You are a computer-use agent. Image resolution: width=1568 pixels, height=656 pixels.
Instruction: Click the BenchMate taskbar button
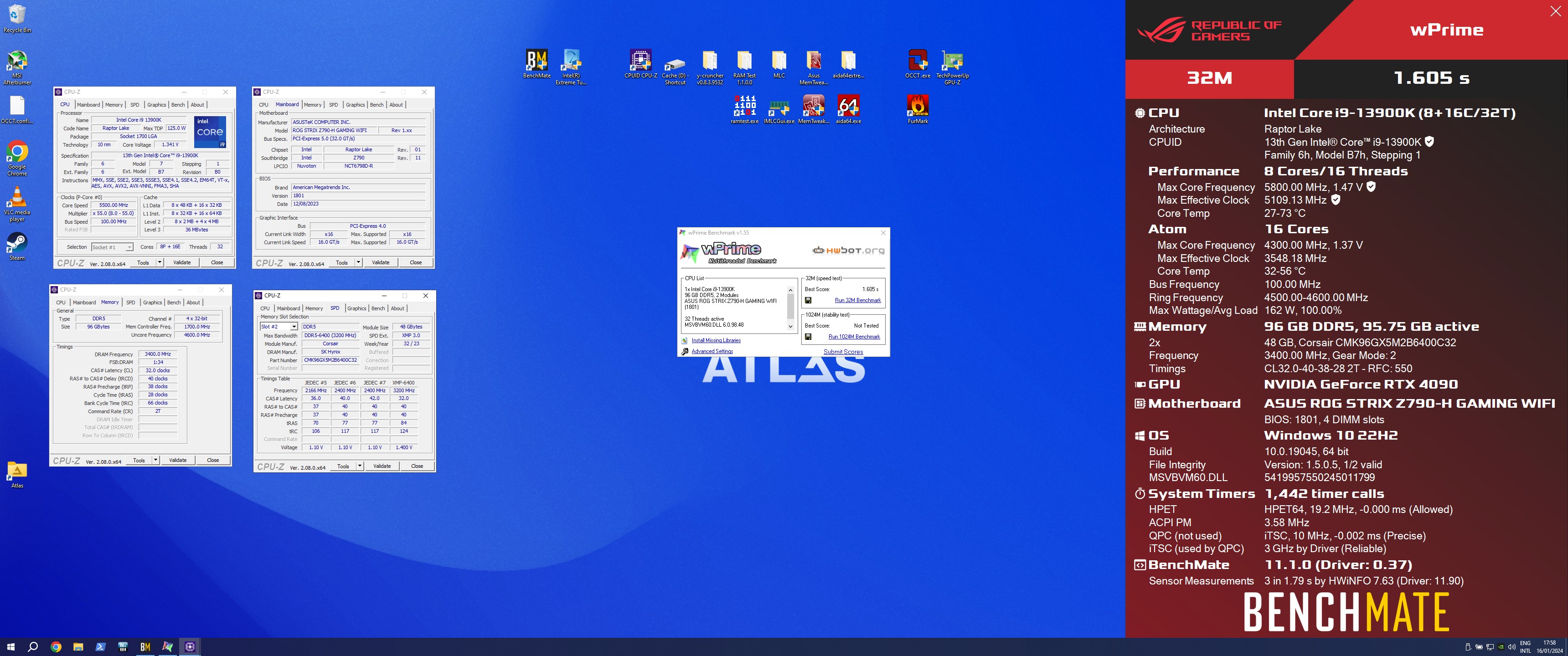[x=145, y=647]
